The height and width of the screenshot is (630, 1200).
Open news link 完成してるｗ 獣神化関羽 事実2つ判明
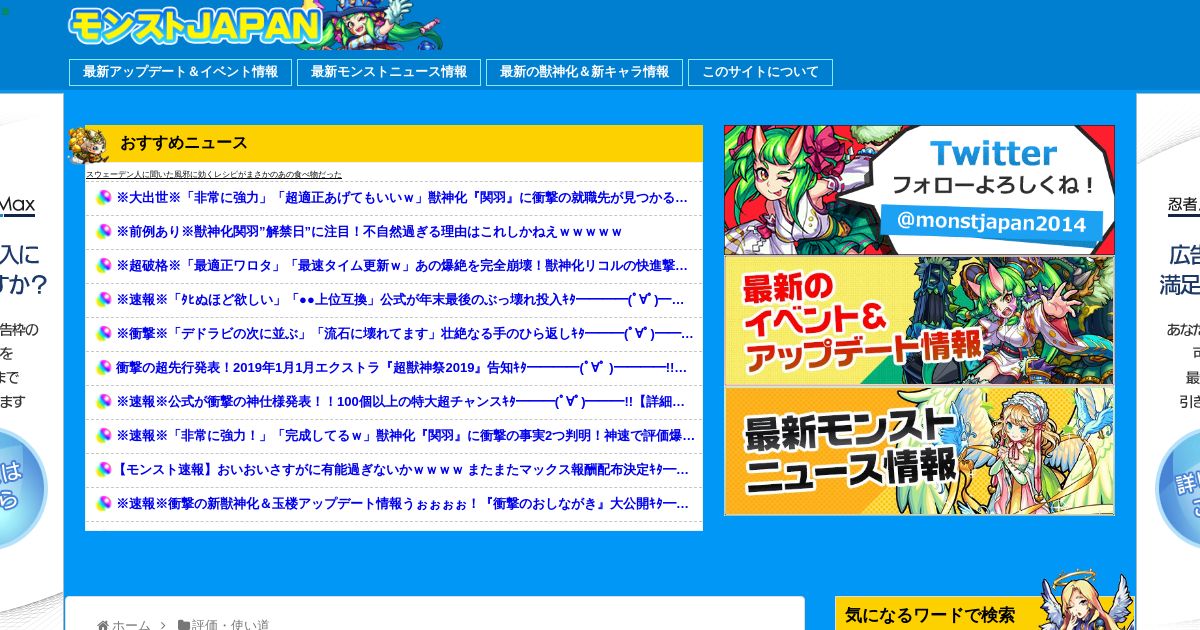click(405, 436)
